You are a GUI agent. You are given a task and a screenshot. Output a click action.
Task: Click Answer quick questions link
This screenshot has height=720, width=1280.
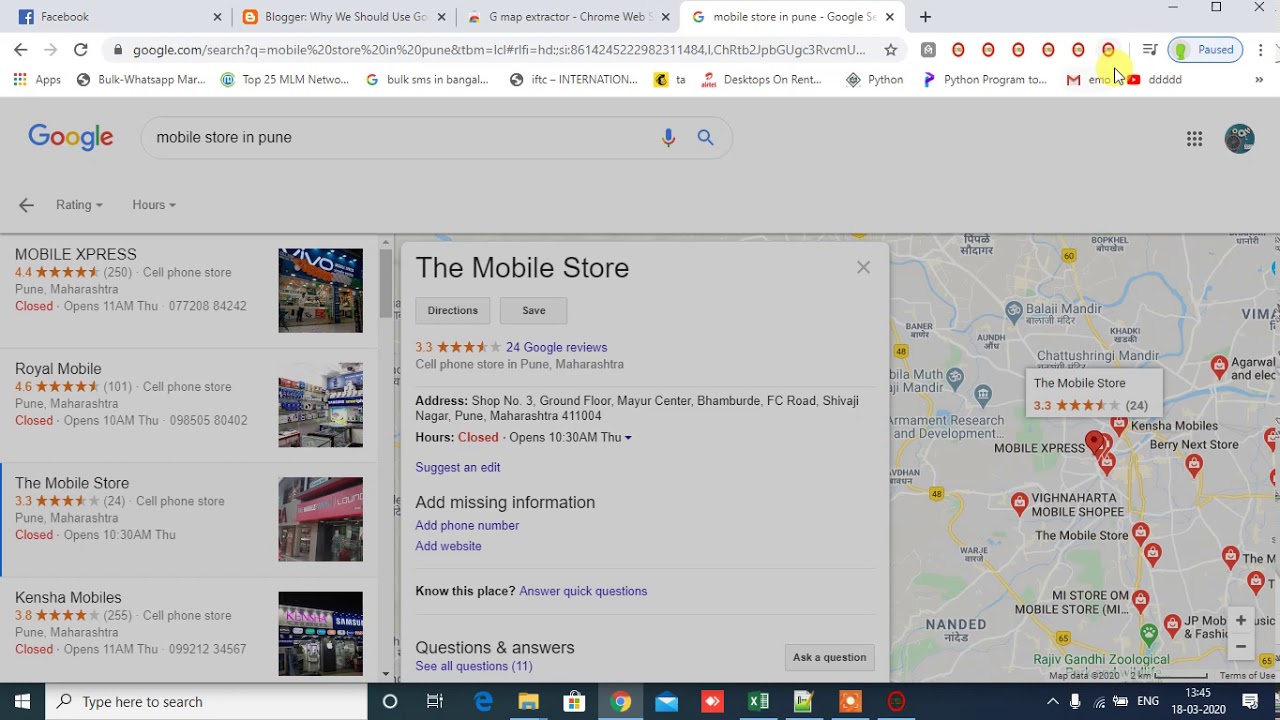pos(583,592)
